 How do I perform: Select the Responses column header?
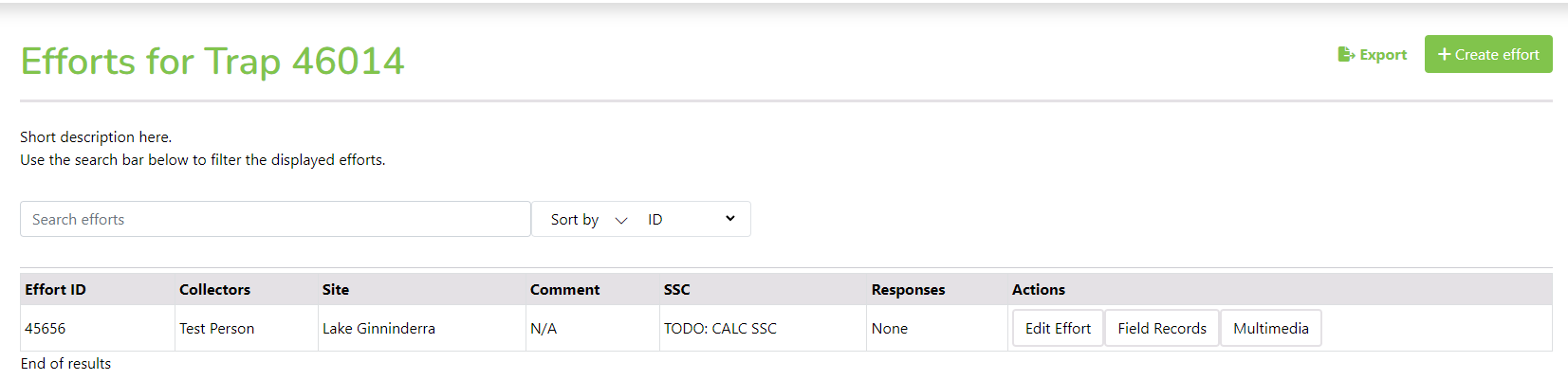click(x=908, y=290)
